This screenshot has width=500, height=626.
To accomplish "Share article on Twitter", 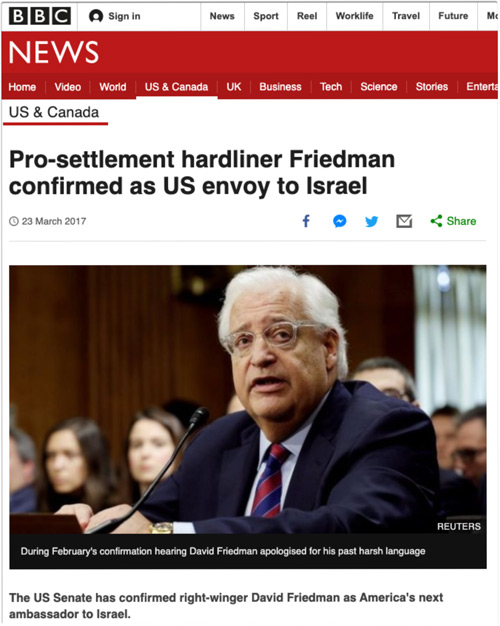I will pos(371,222).
